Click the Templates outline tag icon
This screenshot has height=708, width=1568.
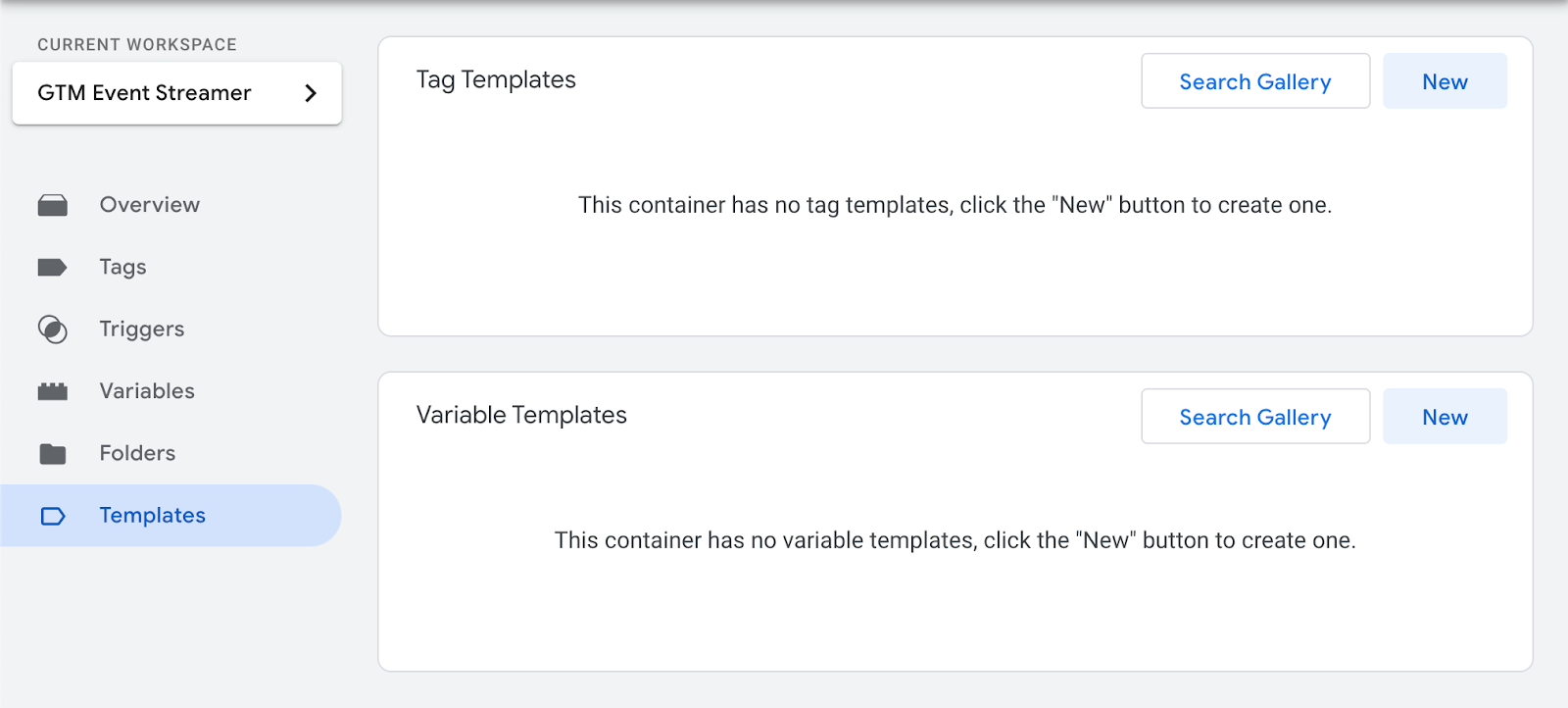(x=53, y=516)
